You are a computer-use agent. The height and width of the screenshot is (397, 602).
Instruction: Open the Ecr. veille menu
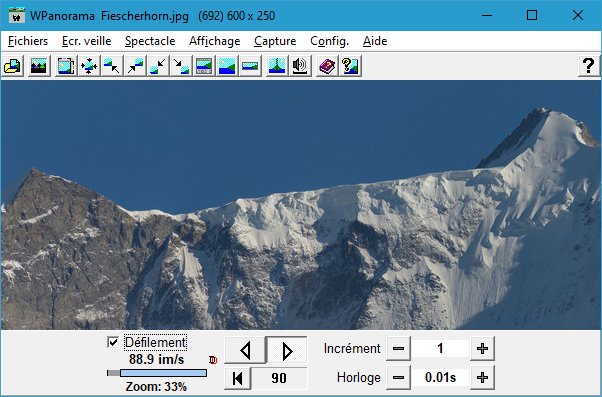click(86, 41)
